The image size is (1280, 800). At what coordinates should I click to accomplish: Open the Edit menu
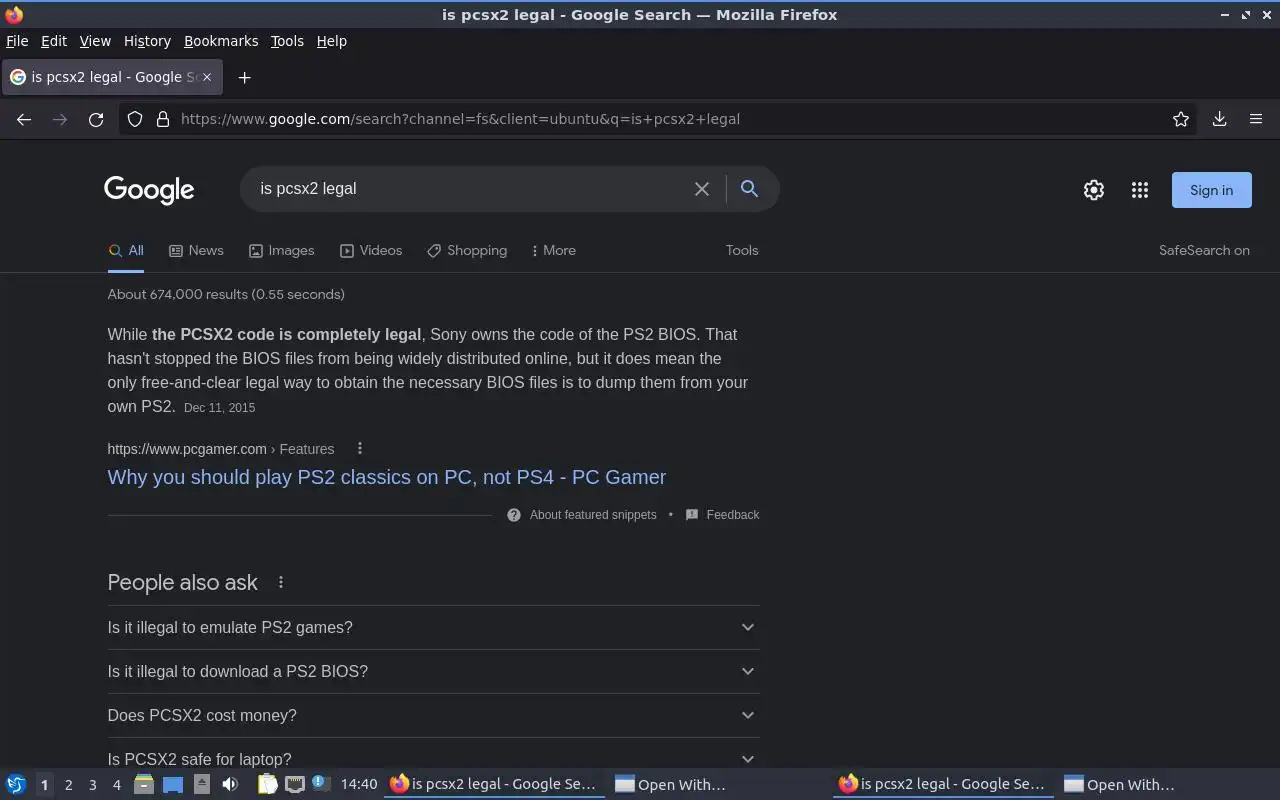[54, 41]
